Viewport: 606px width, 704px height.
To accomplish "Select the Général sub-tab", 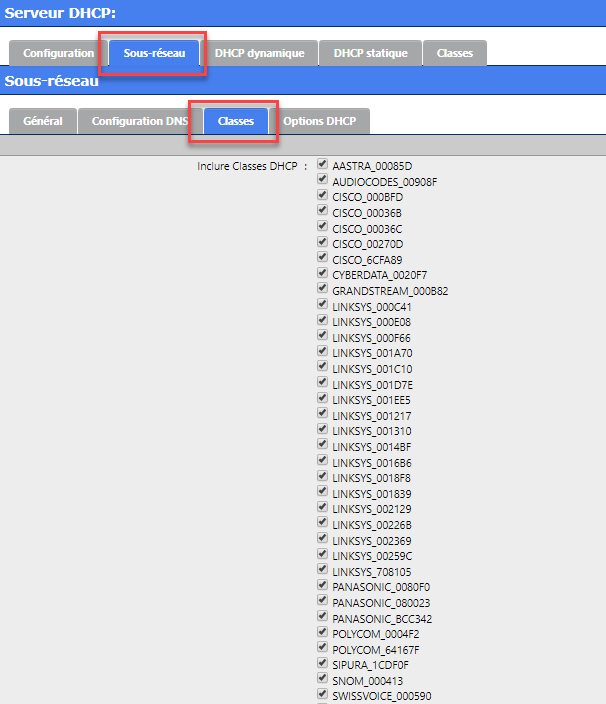I will [x=43, y=121].
